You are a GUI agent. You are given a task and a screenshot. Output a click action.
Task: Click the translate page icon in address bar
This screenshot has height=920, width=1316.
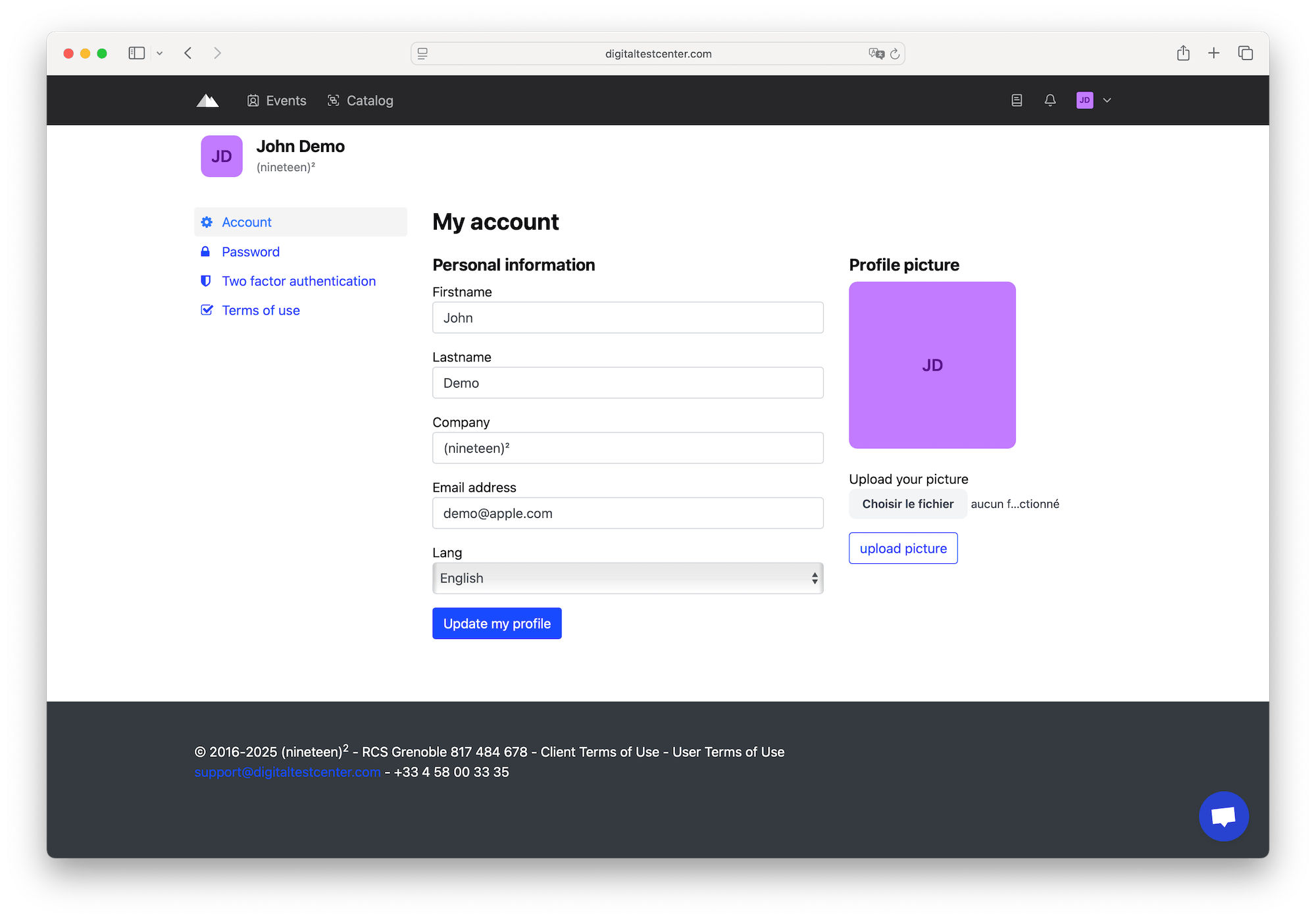point(876,54)
